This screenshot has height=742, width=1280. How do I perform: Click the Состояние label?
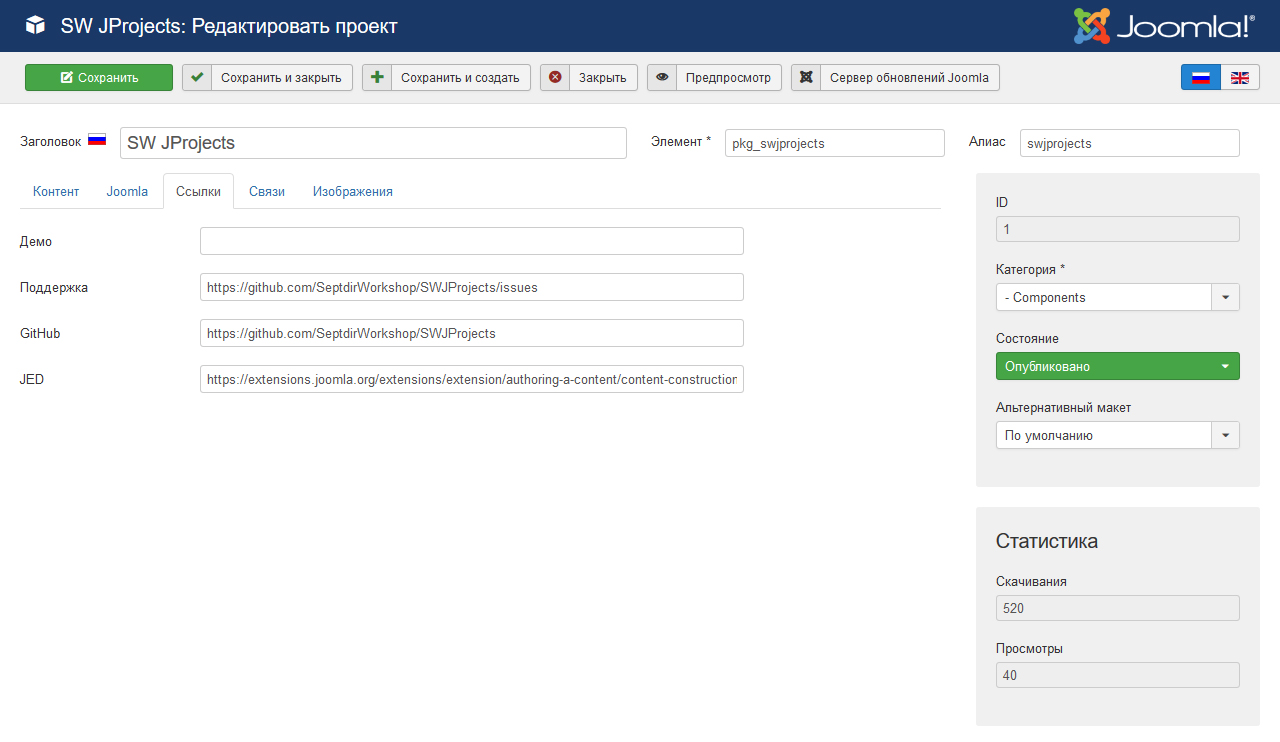click(1027, 338)
